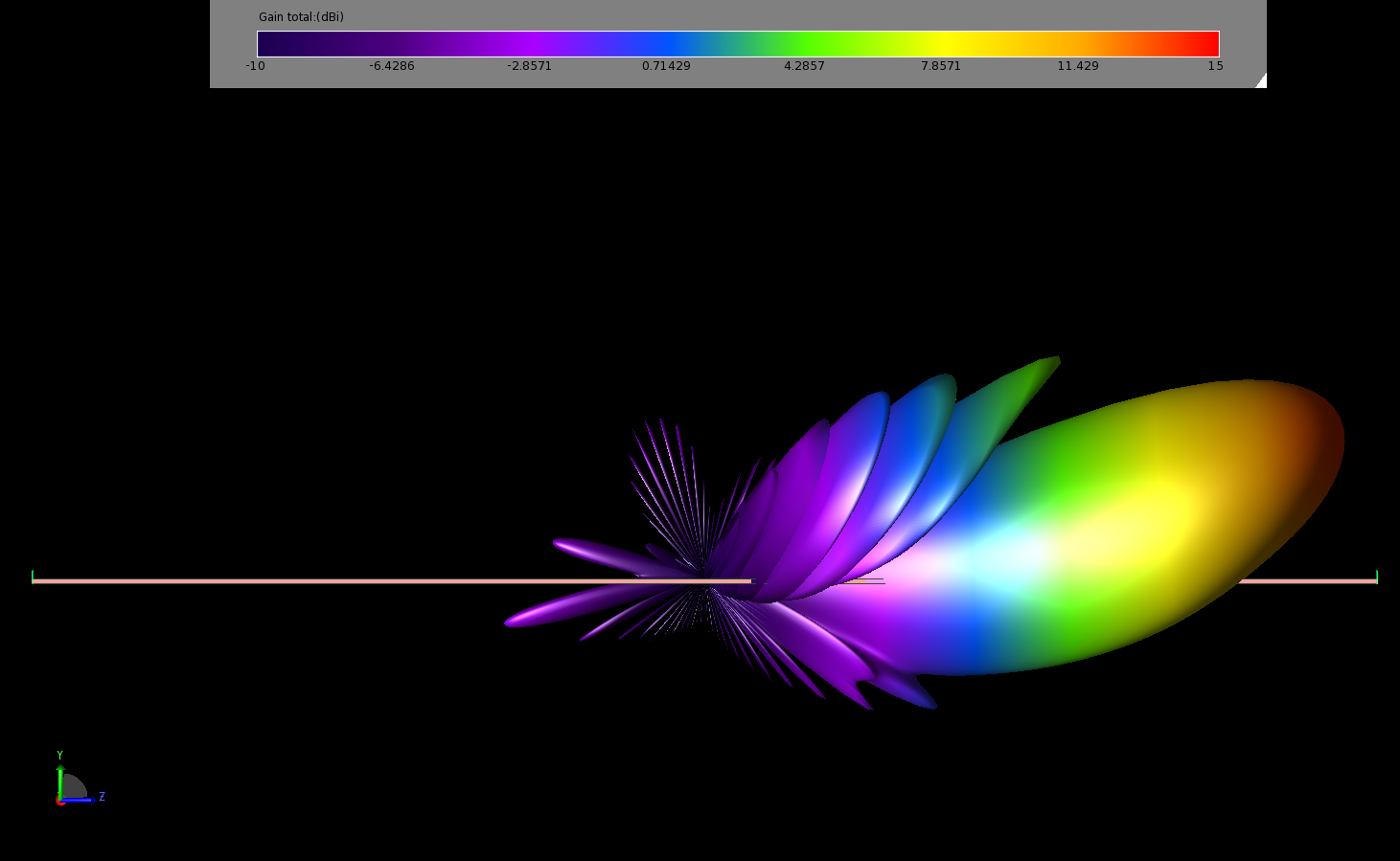The image size is (1400, 861).
Task: Click the "Gain total:(dBi)" legend title
Action: point(301,17)
